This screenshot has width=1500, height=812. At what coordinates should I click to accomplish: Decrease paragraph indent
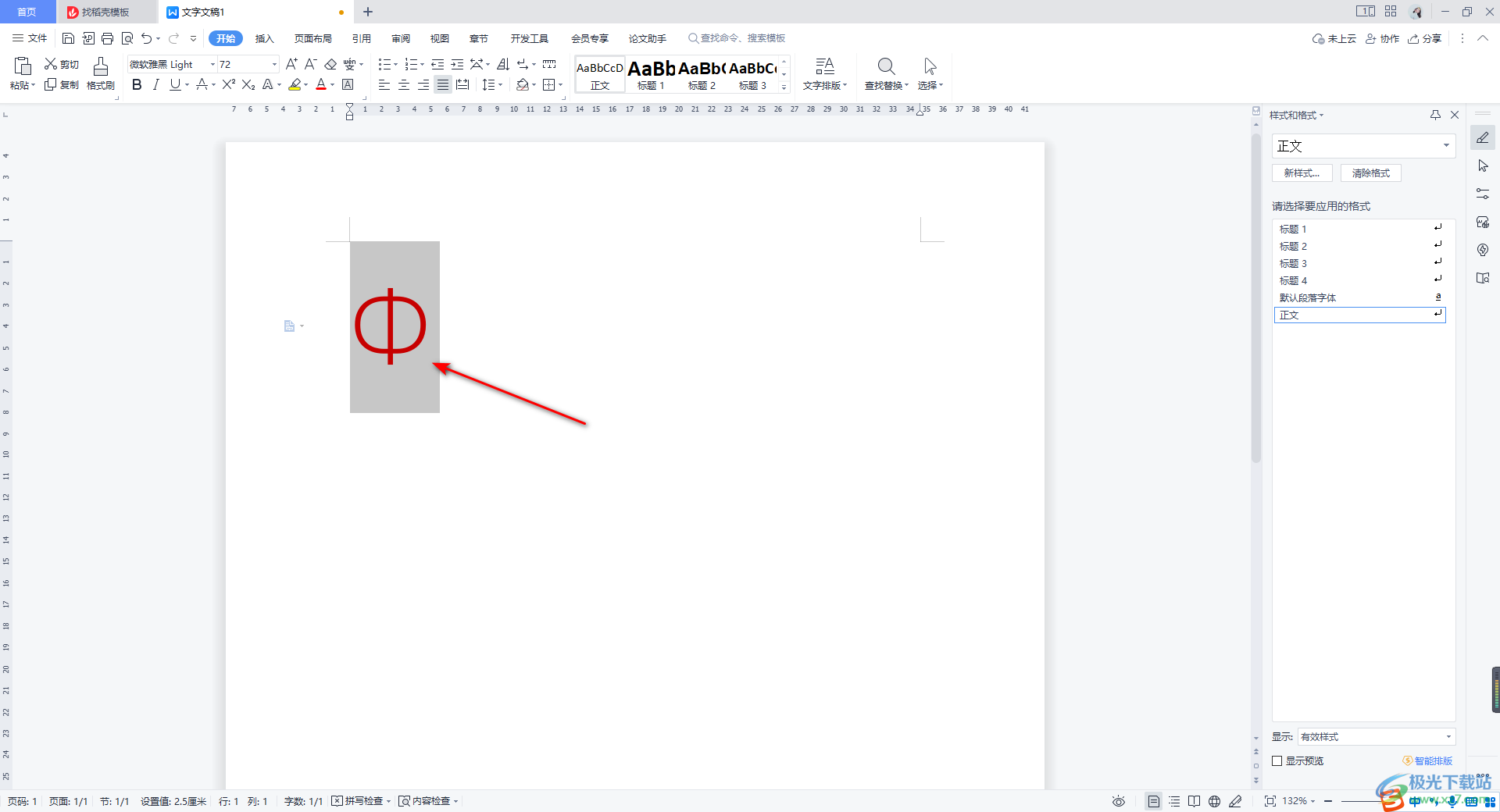(x=437, y=64)
